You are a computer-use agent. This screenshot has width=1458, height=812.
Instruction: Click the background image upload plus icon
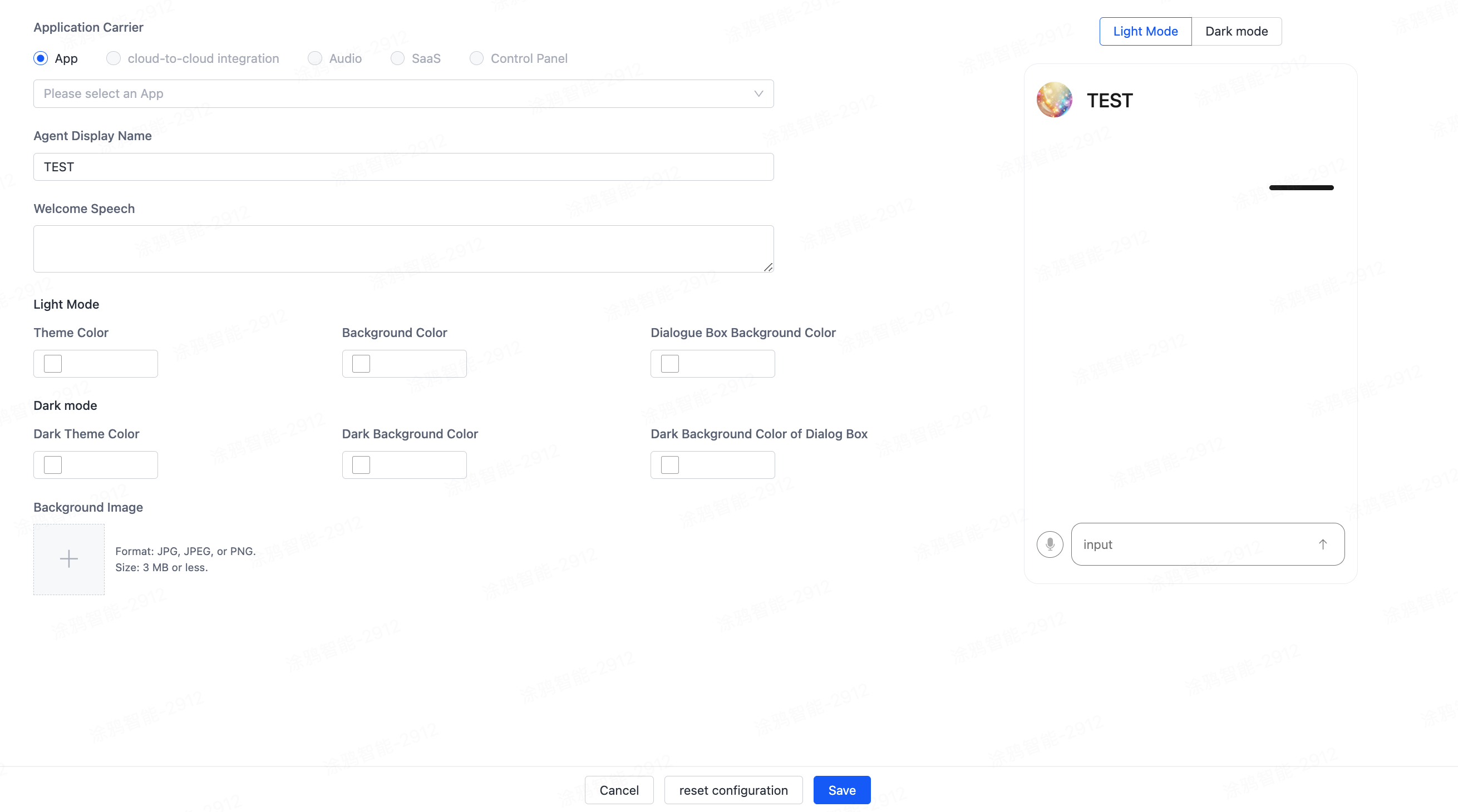point(69,559)
